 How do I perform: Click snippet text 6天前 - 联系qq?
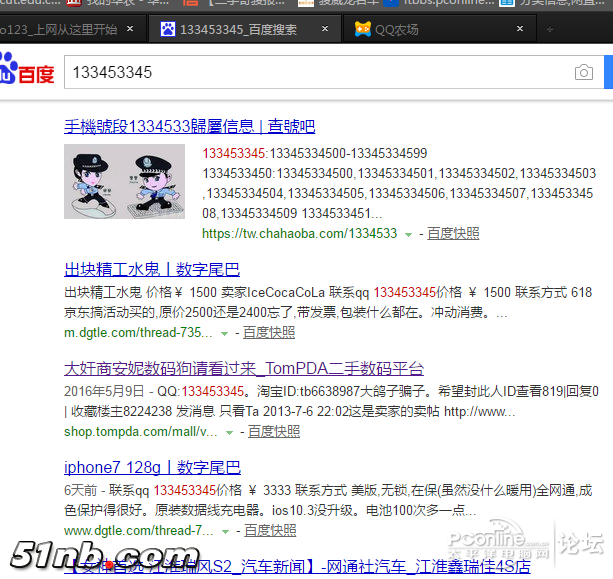(107, 490)
